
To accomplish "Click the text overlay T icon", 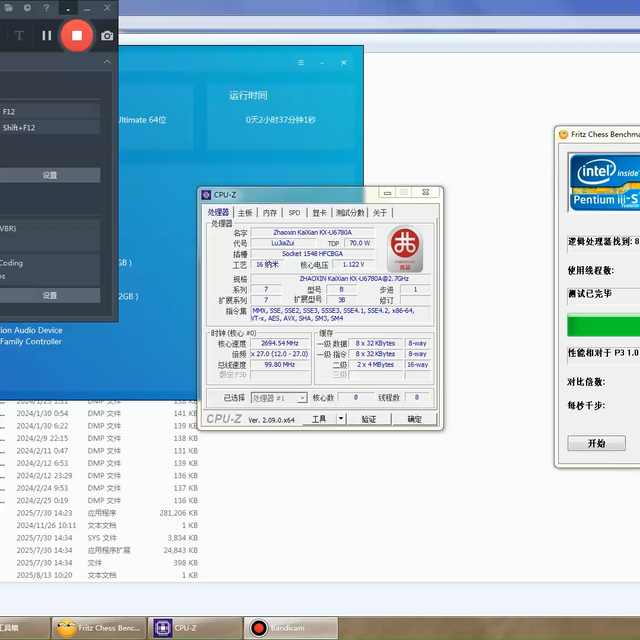I will point(19,36).
